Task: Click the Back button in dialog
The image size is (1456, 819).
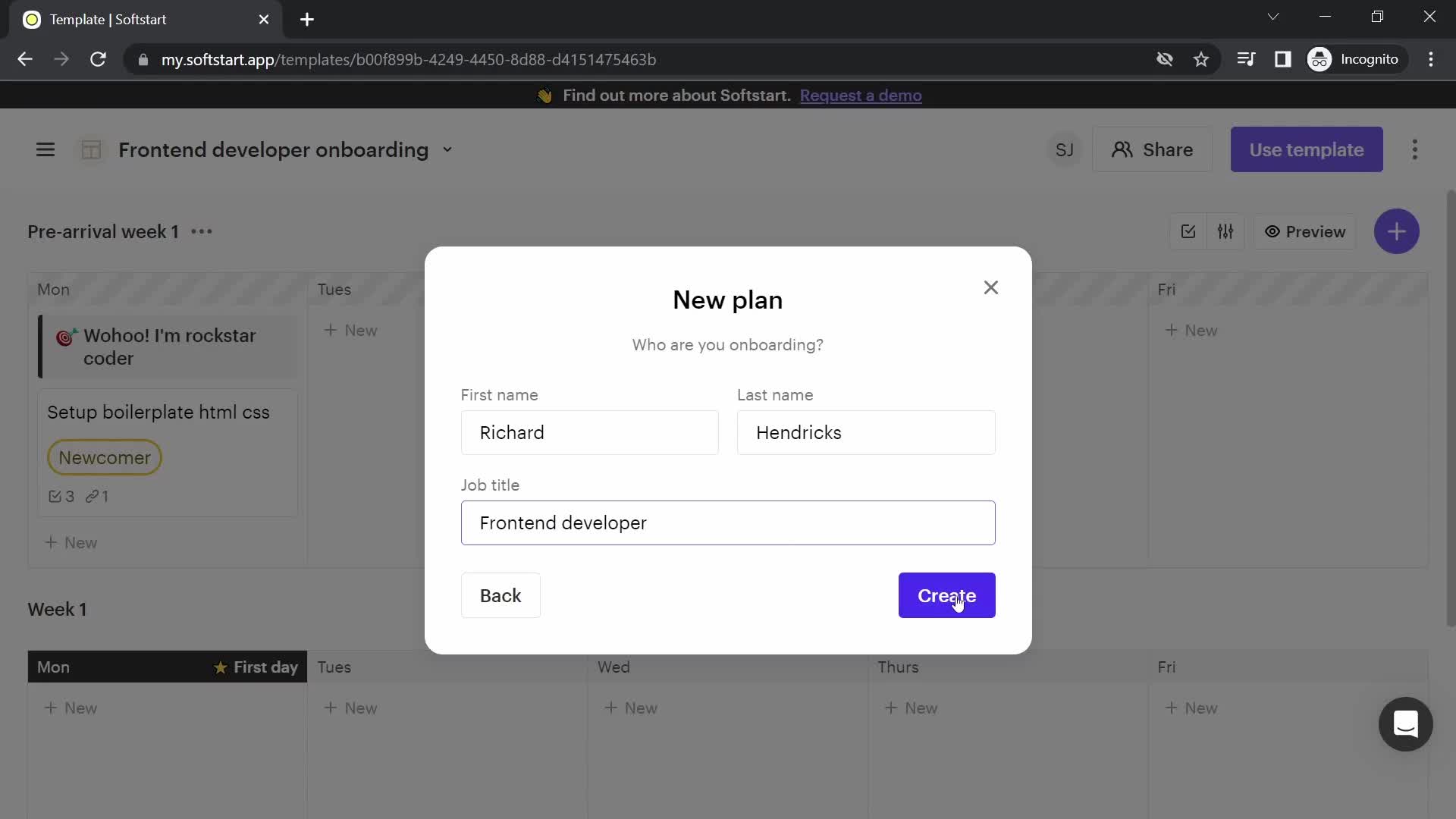Action: 500,595
